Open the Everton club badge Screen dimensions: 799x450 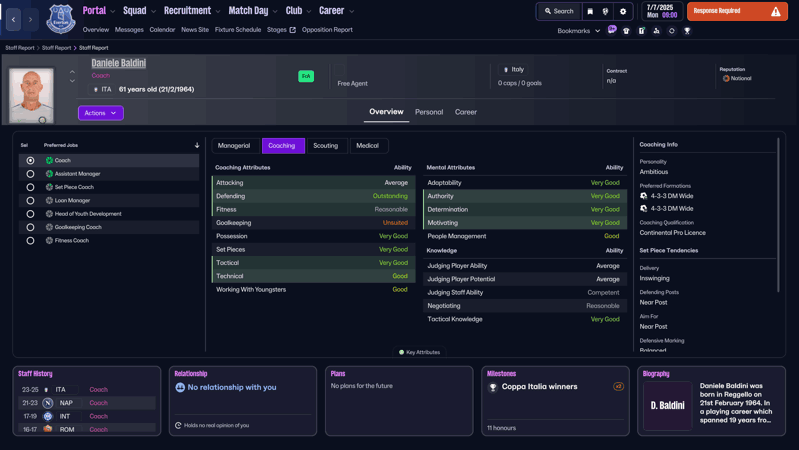point(61,19)
